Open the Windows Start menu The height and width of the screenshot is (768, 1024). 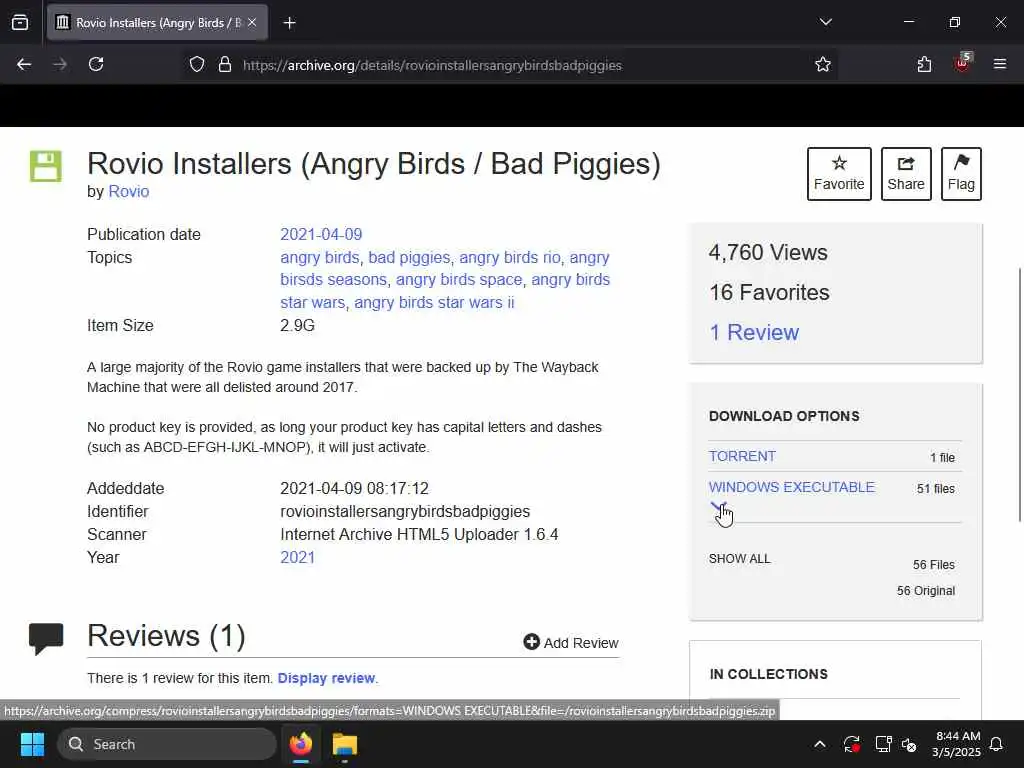pyautogui.click(x=32, y=744)
